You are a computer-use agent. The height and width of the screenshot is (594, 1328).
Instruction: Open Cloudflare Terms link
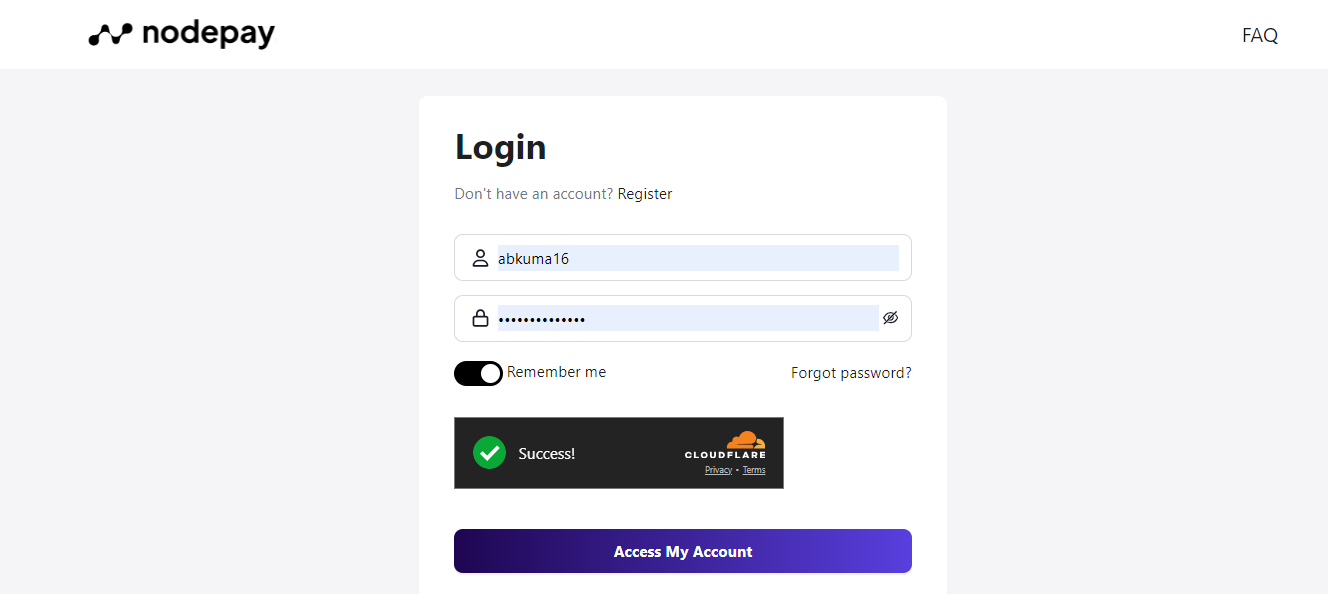click(753, 470)
